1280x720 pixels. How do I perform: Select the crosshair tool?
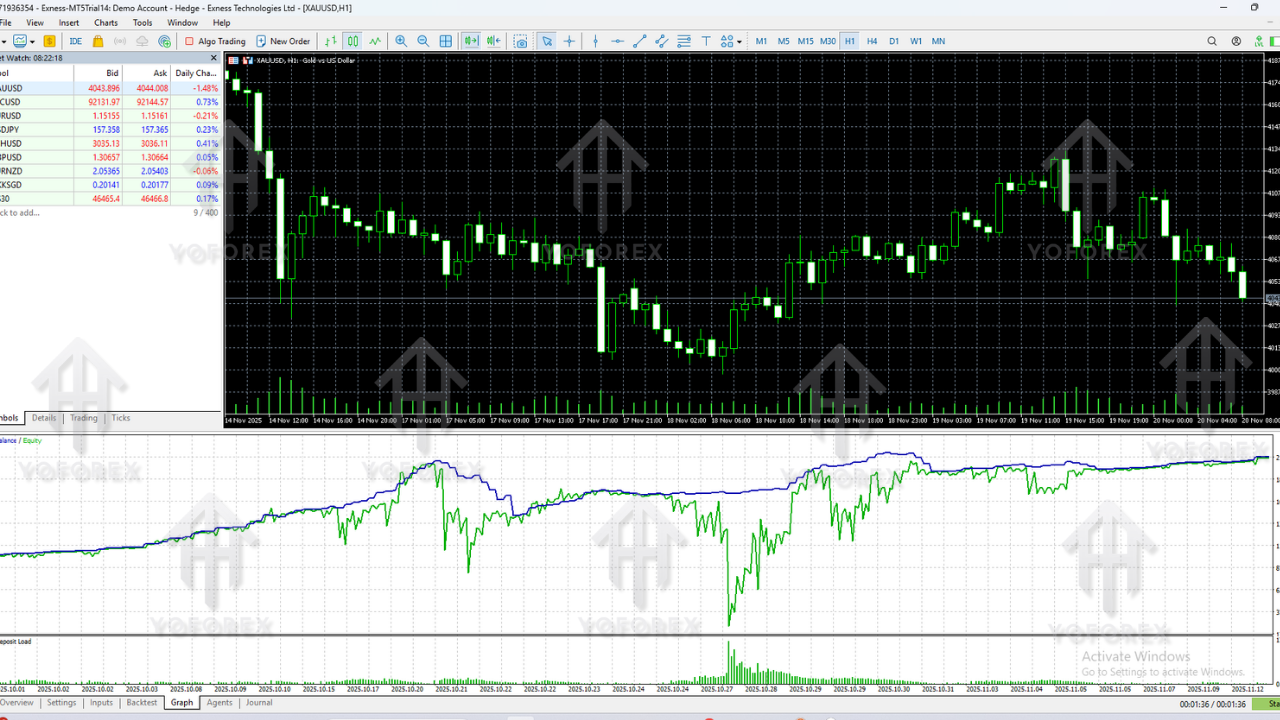pyautogui.click(x=570, y=41)
